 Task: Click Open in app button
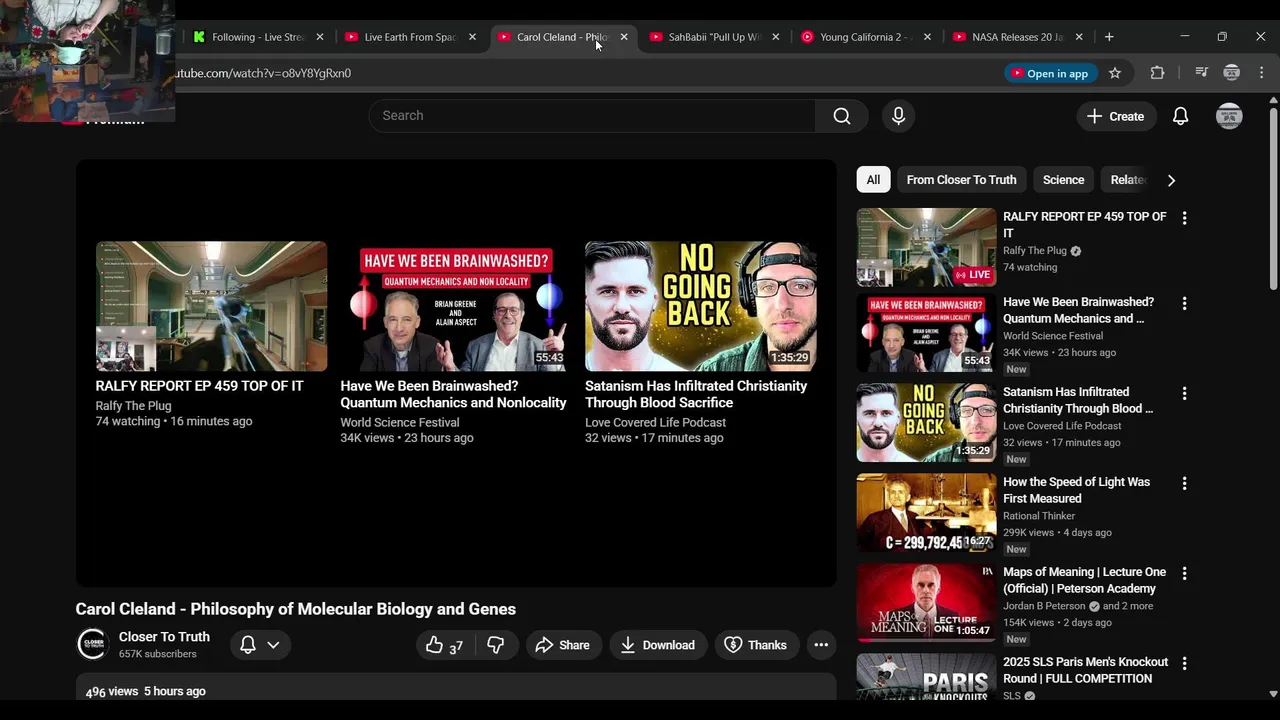(x=1050, y=73)
